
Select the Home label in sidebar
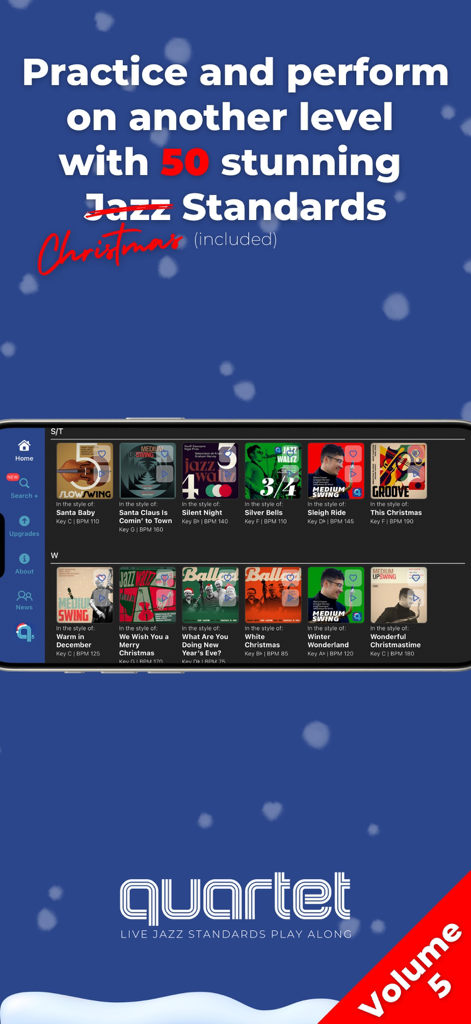tap(24, 458)
